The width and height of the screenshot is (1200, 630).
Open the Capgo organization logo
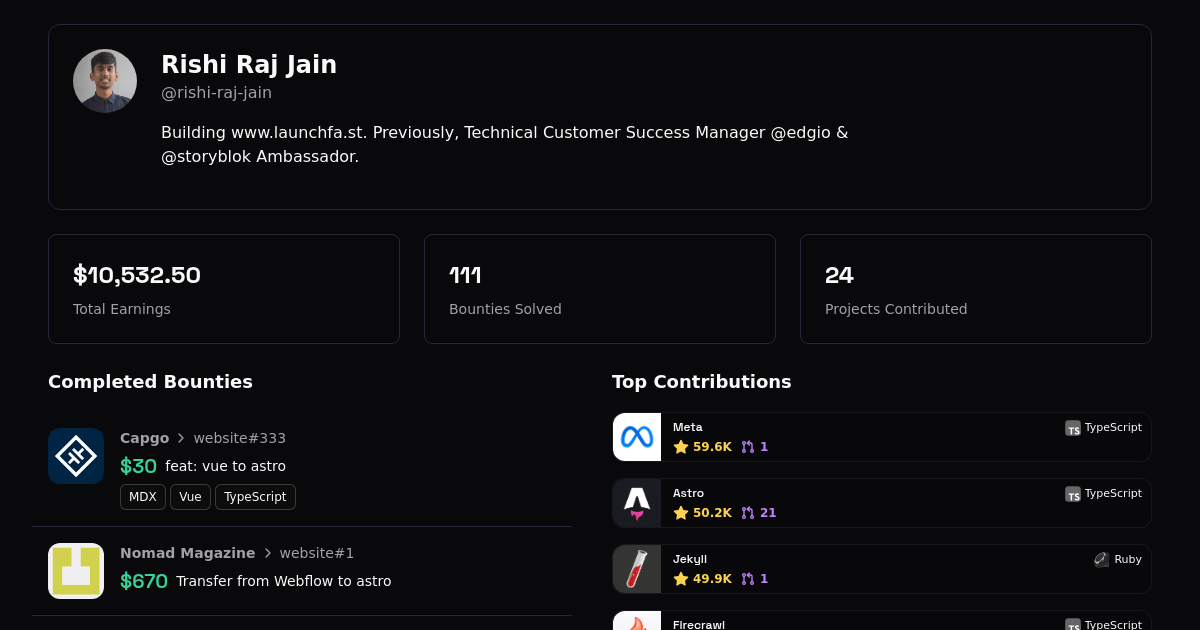pyautogui.click(x=76, y=456)
